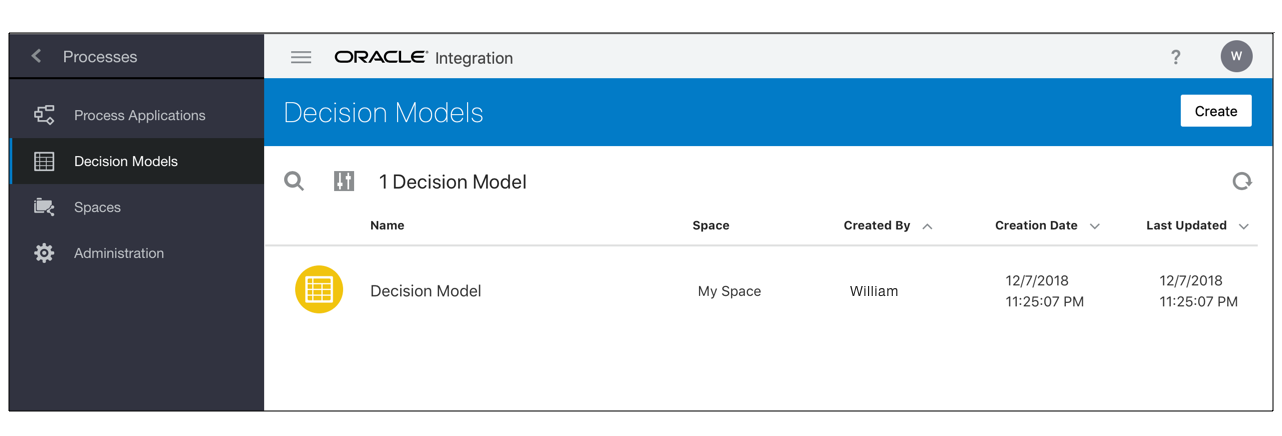
Task: Click the back arrow beside Processes
Action: [37, 57]
